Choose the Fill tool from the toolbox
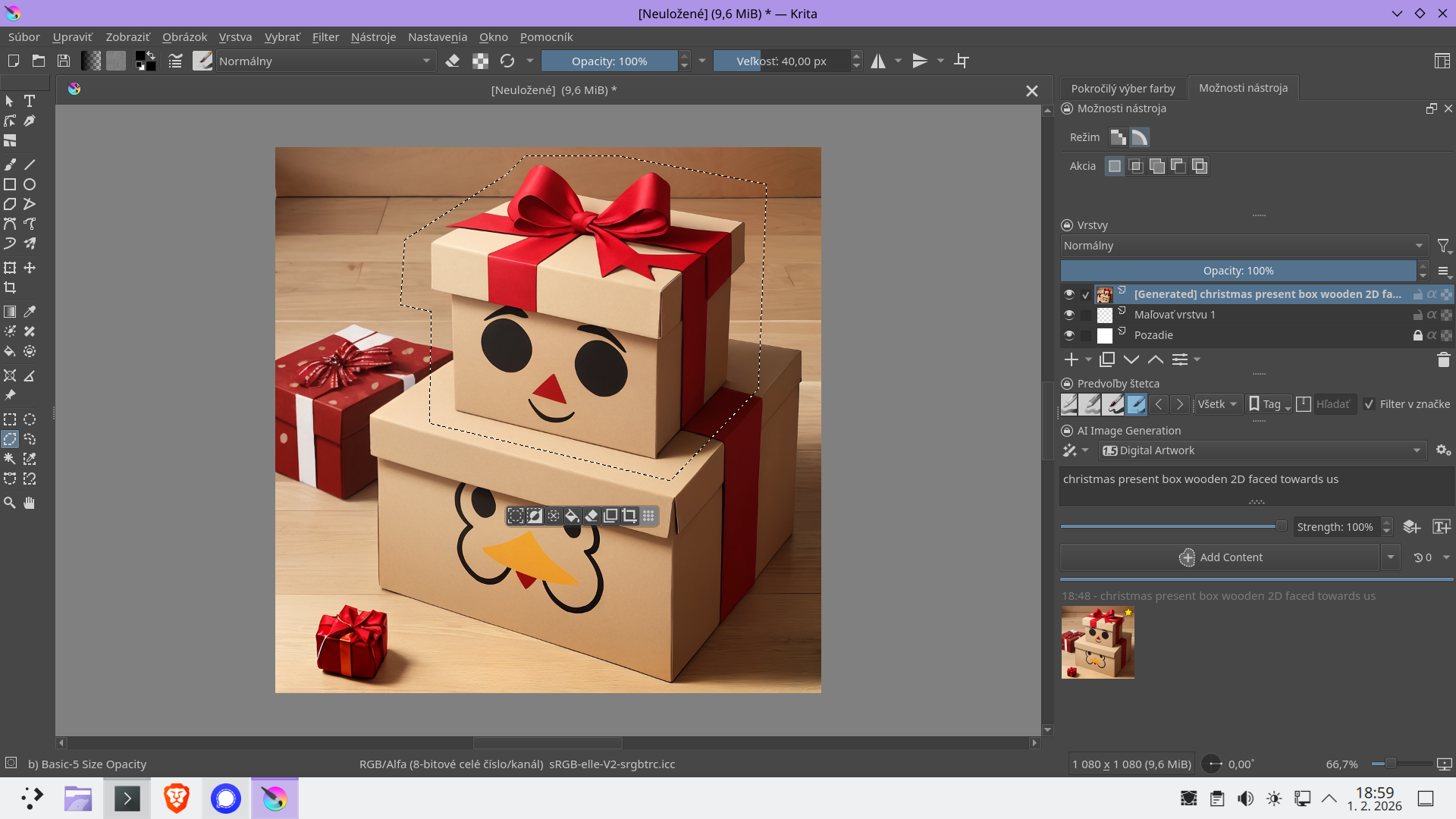The image size is (1456, 819). [10, 351]
